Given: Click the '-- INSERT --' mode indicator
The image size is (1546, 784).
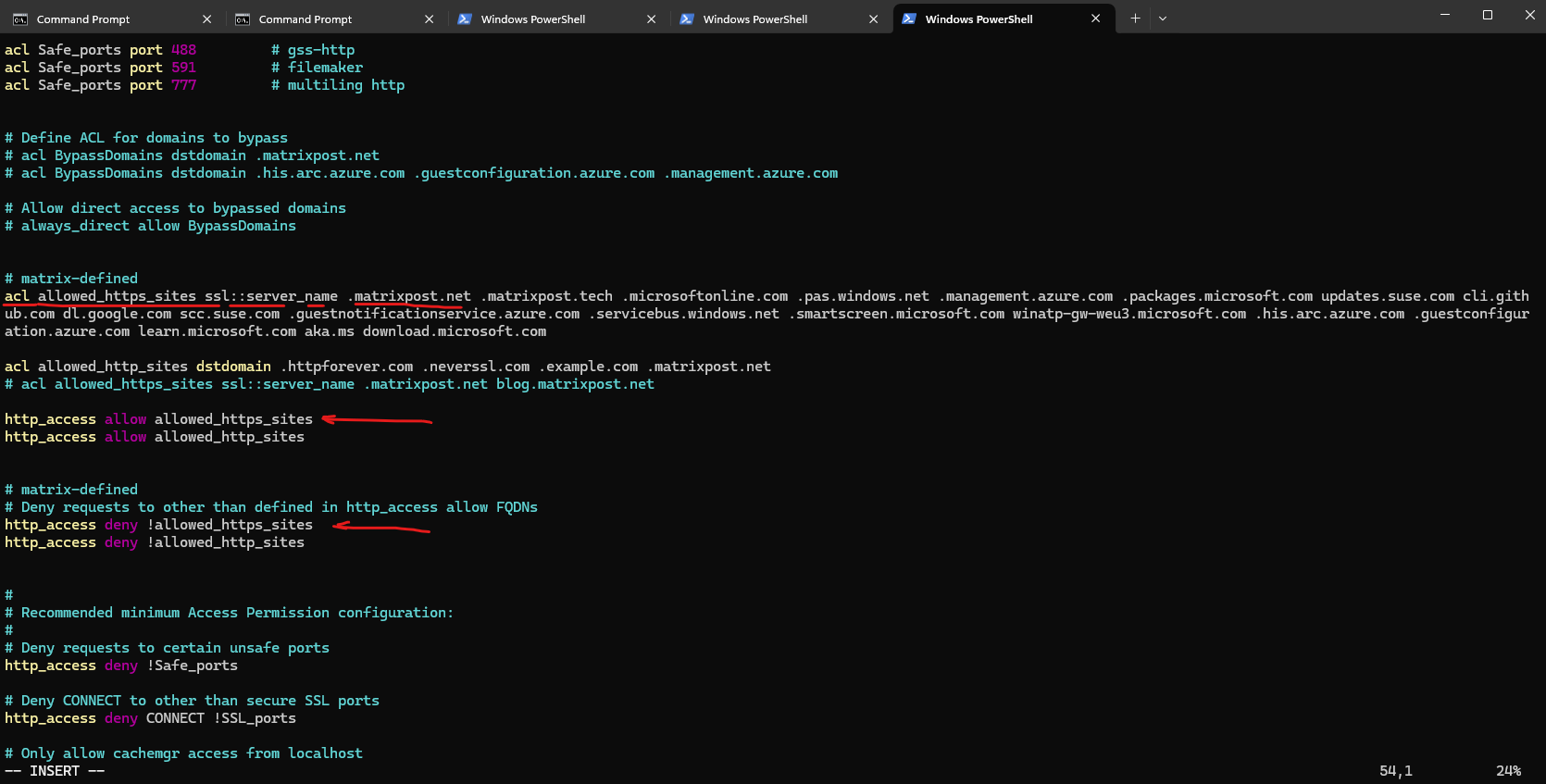Looking at the screenshot, I should click(x=55, y=771).
